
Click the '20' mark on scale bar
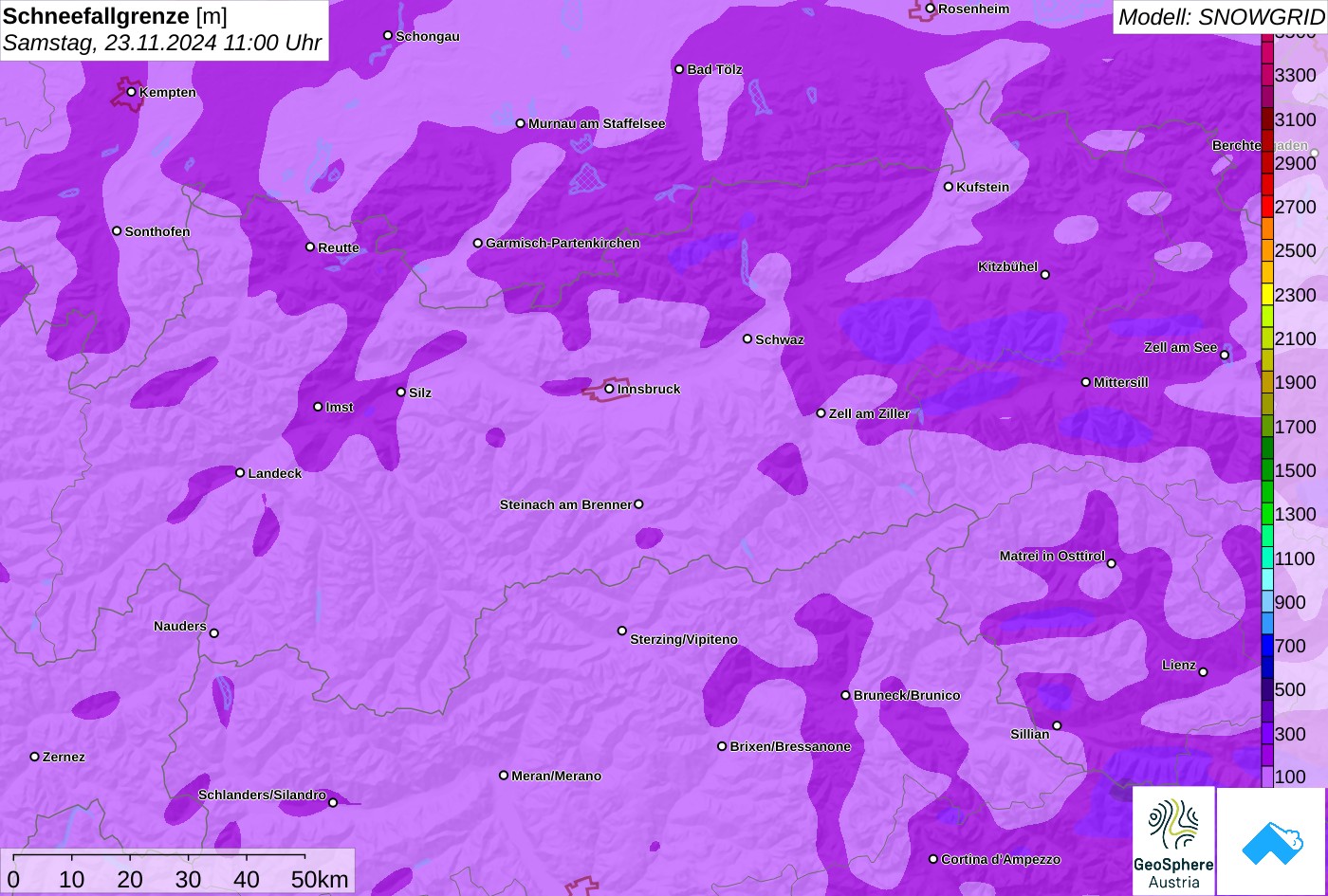pyautogui.click(x=130, y=879)
